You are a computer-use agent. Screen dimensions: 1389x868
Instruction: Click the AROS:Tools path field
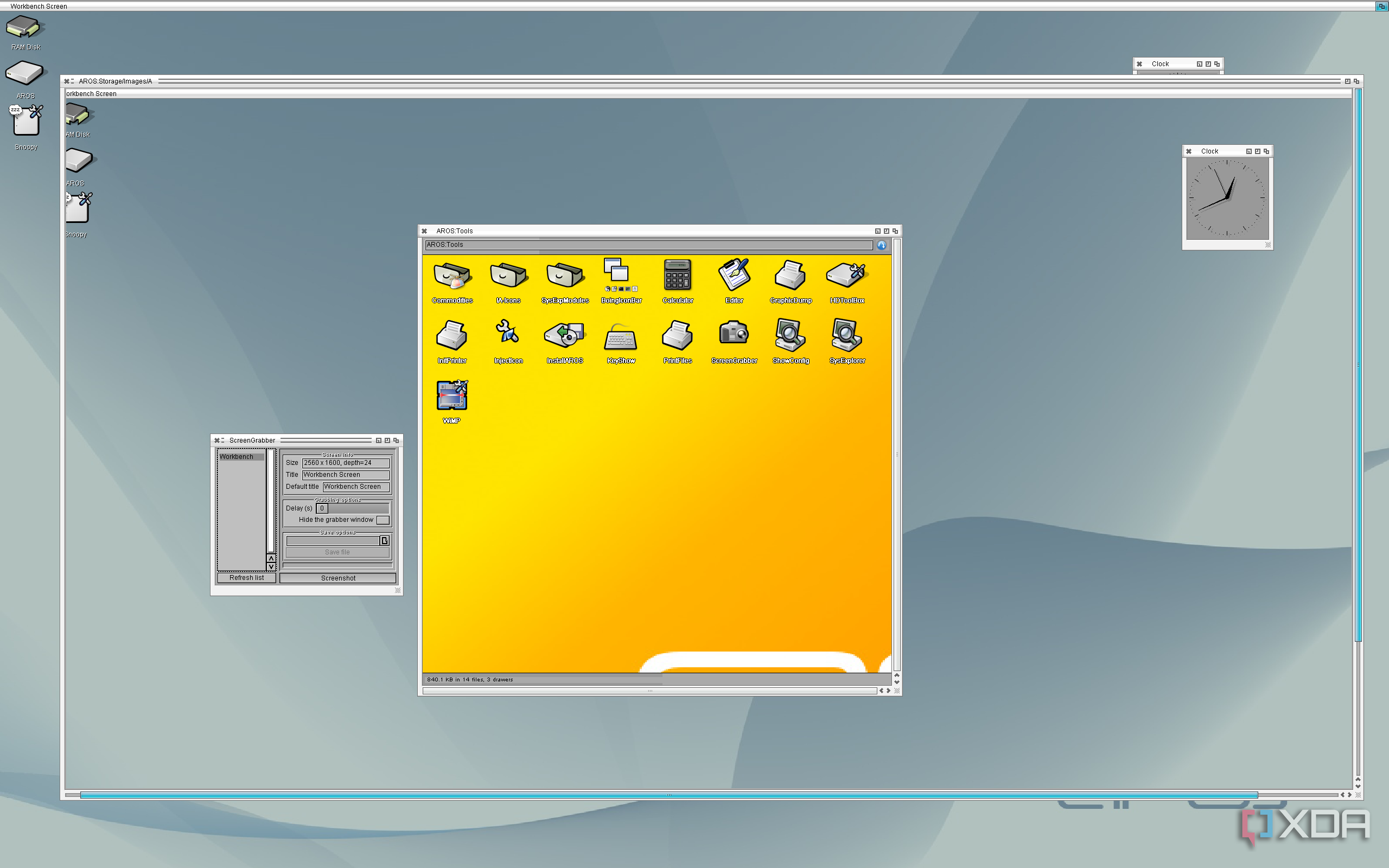point(648,245)
